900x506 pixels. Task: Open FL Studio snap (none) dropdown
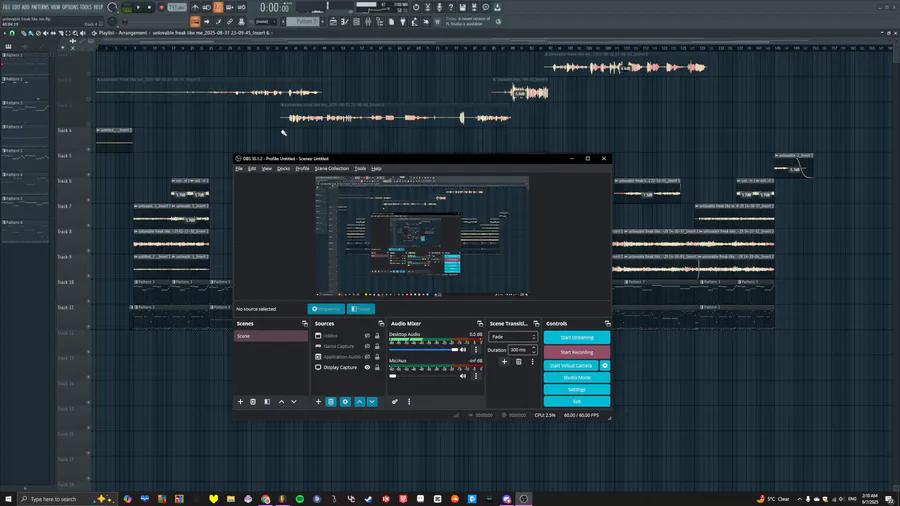coord(265,22)
